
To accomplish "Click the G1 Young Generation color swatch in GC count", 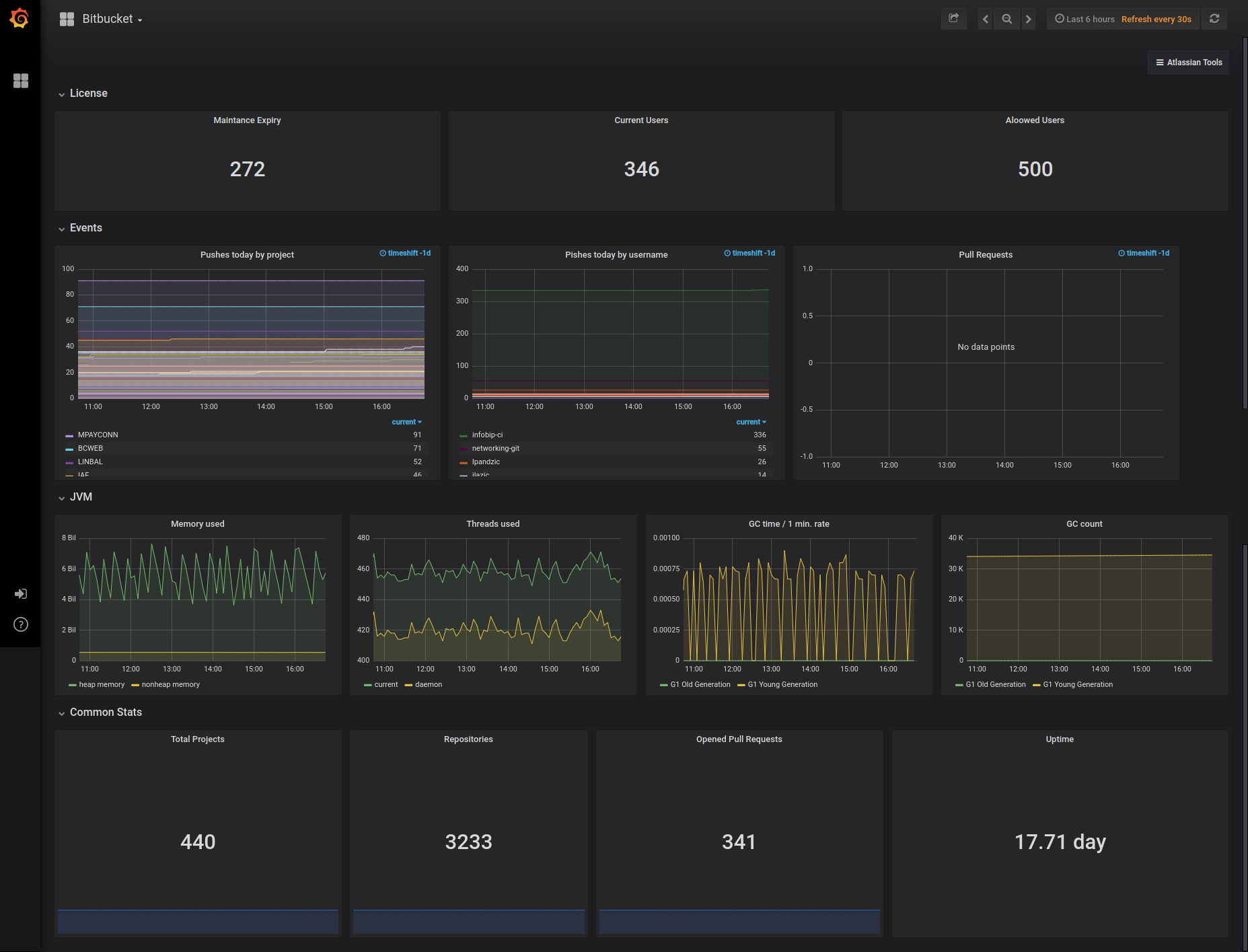I will click(x=1036, y=685).
